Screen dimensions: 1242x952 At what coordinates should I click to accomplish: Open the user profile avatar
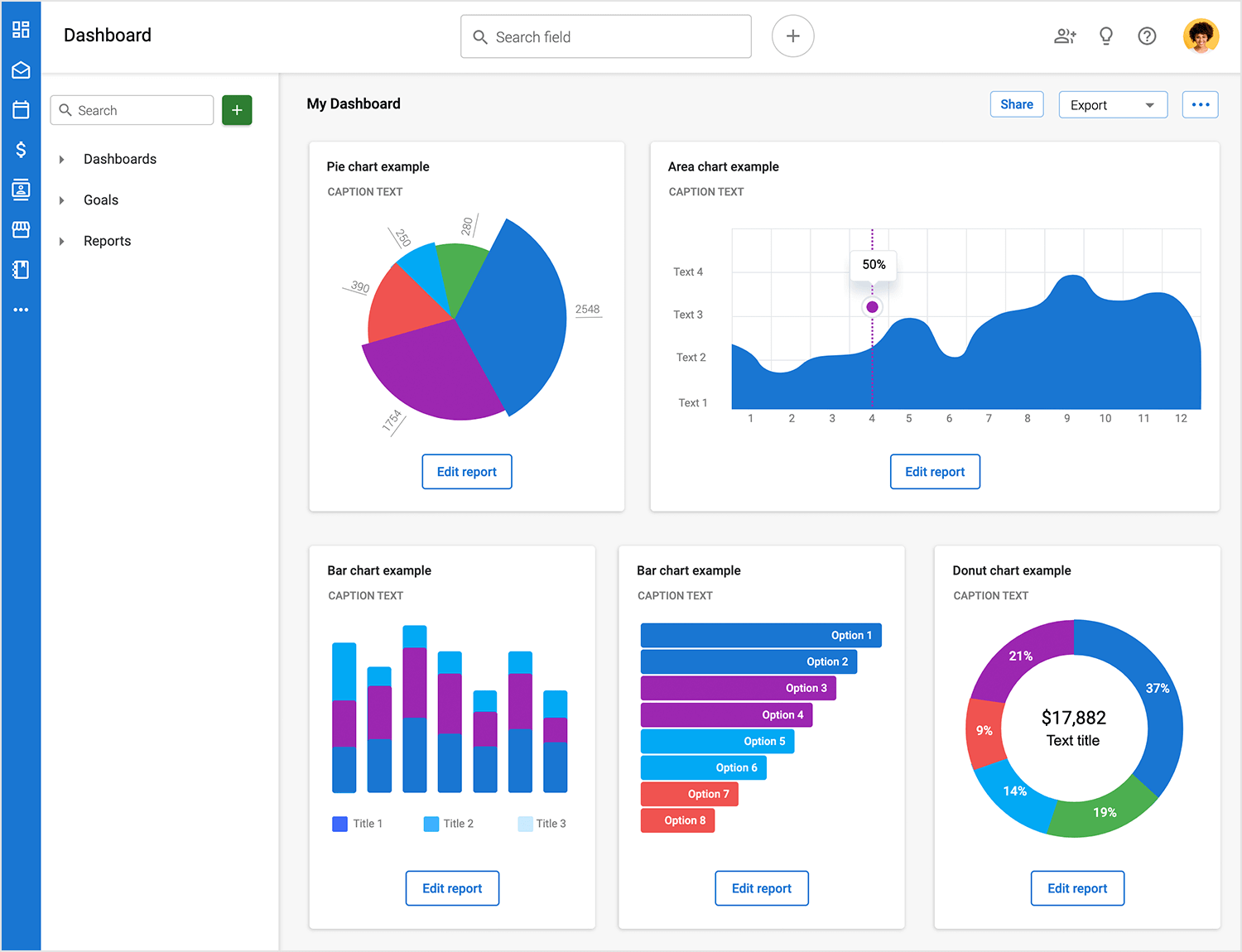click(1201, 36)
